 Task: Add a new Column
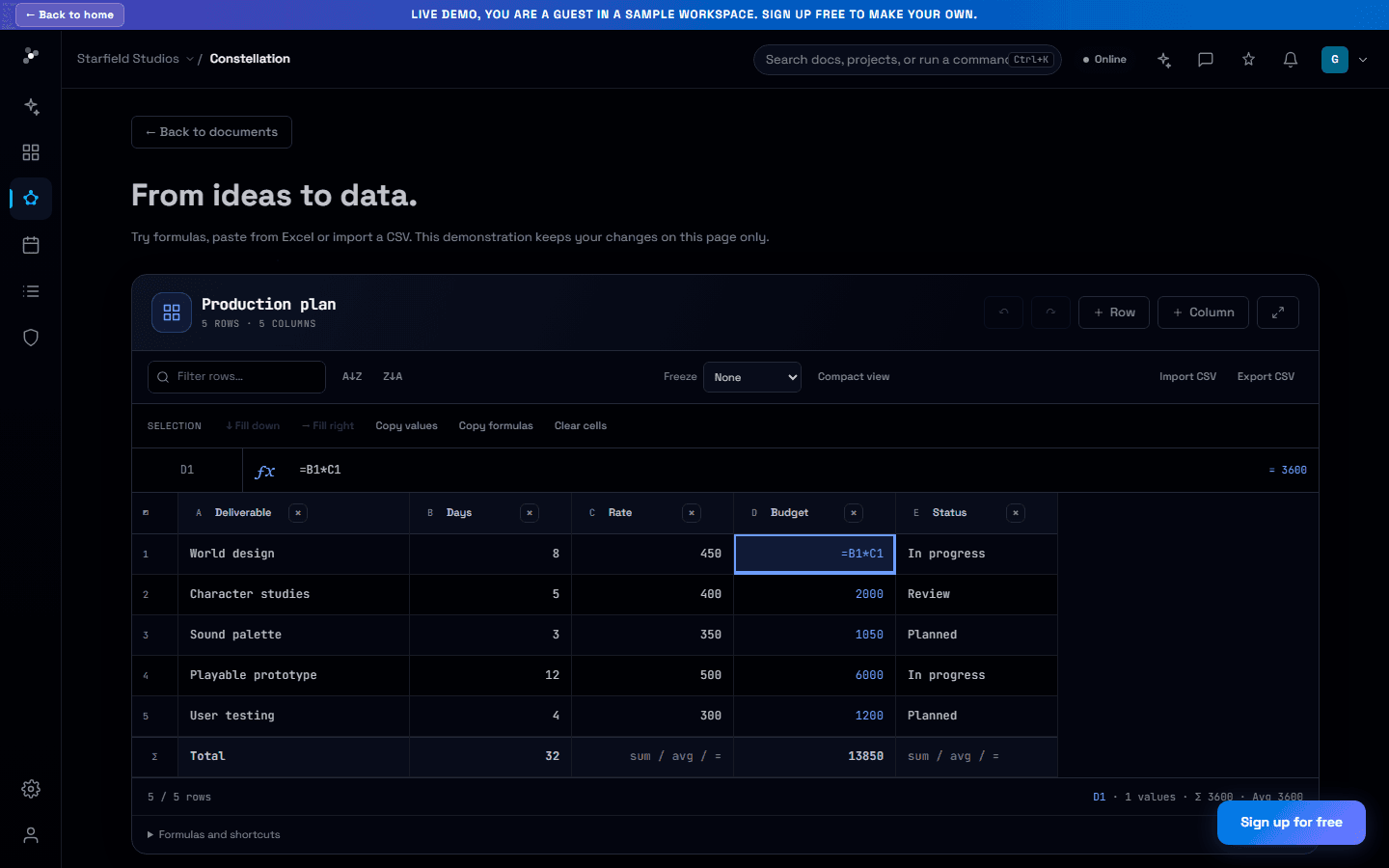1203,312
